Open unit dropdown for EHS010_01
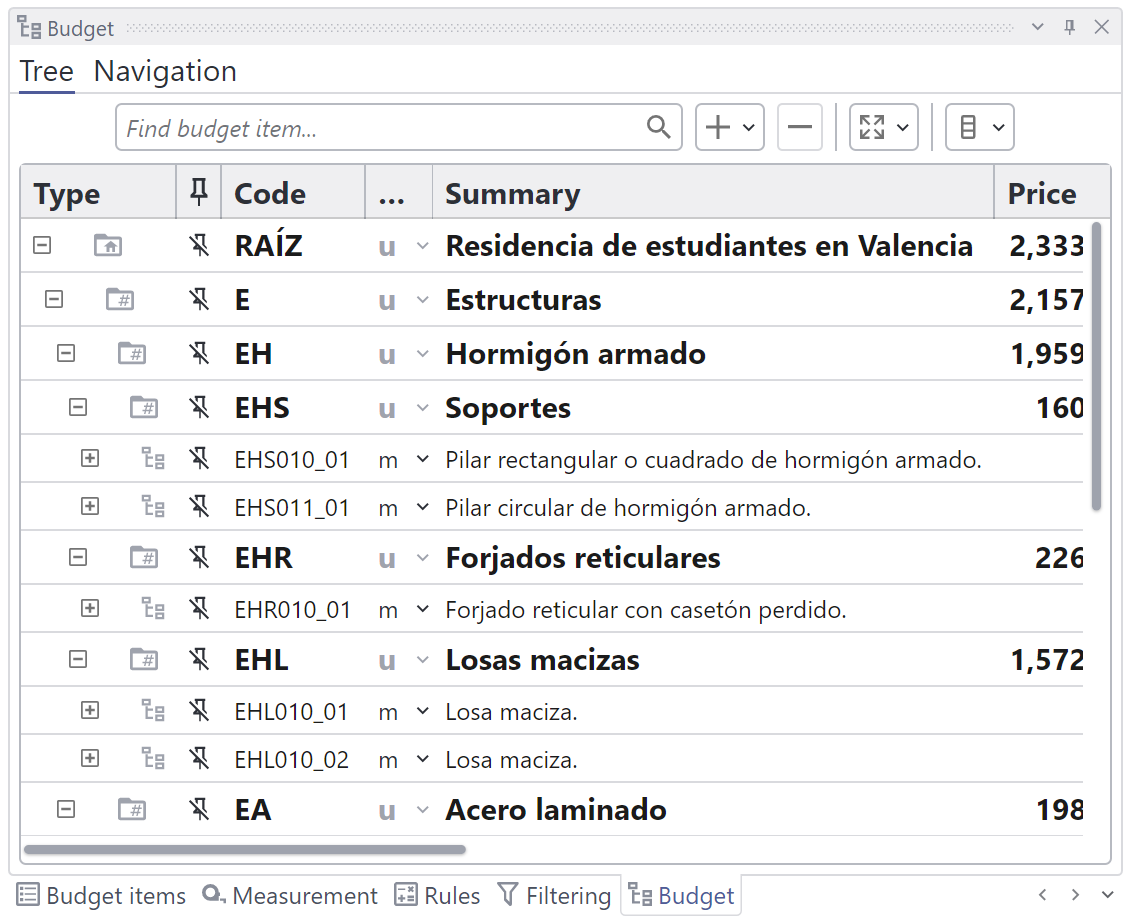This screenshot has width=1127, height=922. [x=423, y=459]
